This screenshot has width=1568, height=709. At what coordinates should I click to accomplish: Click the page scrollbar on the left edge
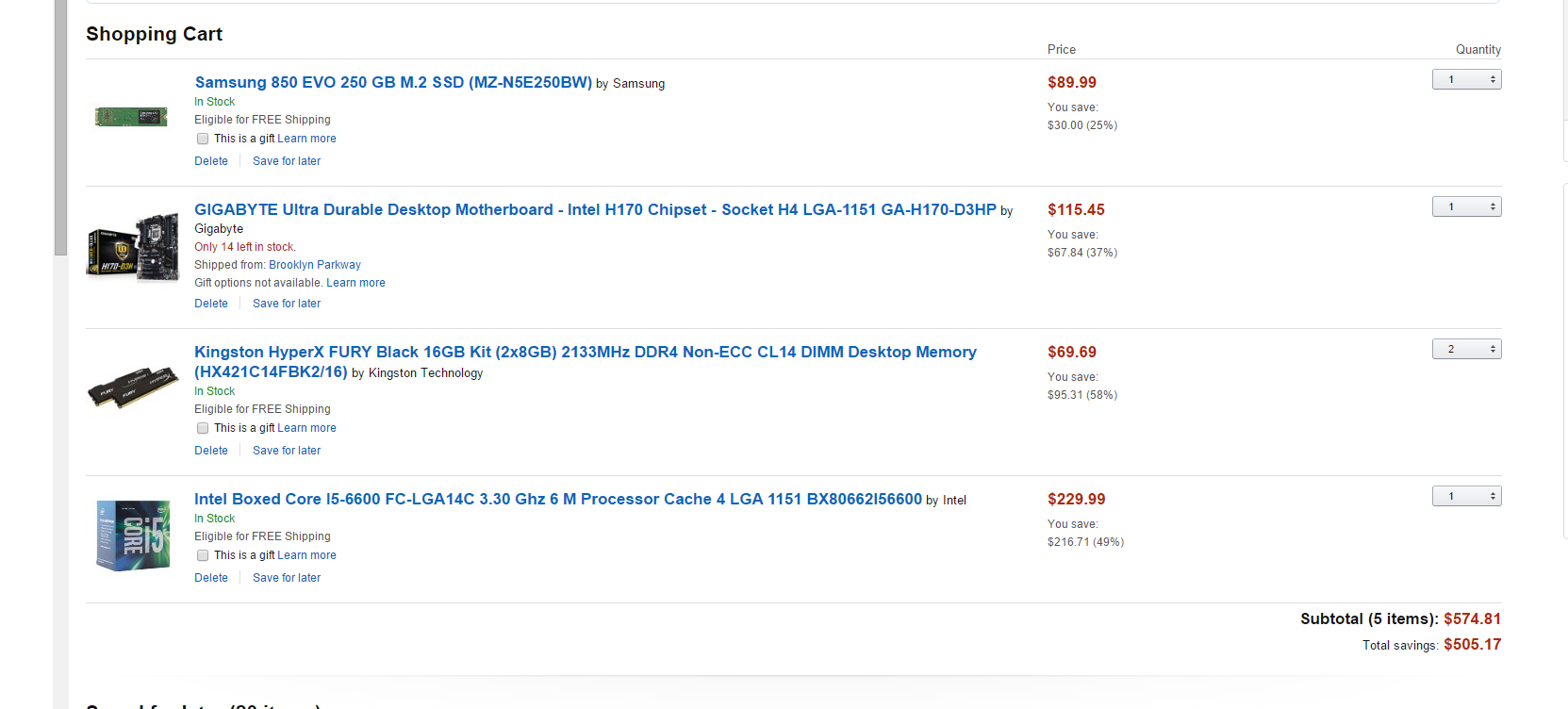[x=60, y=127]
